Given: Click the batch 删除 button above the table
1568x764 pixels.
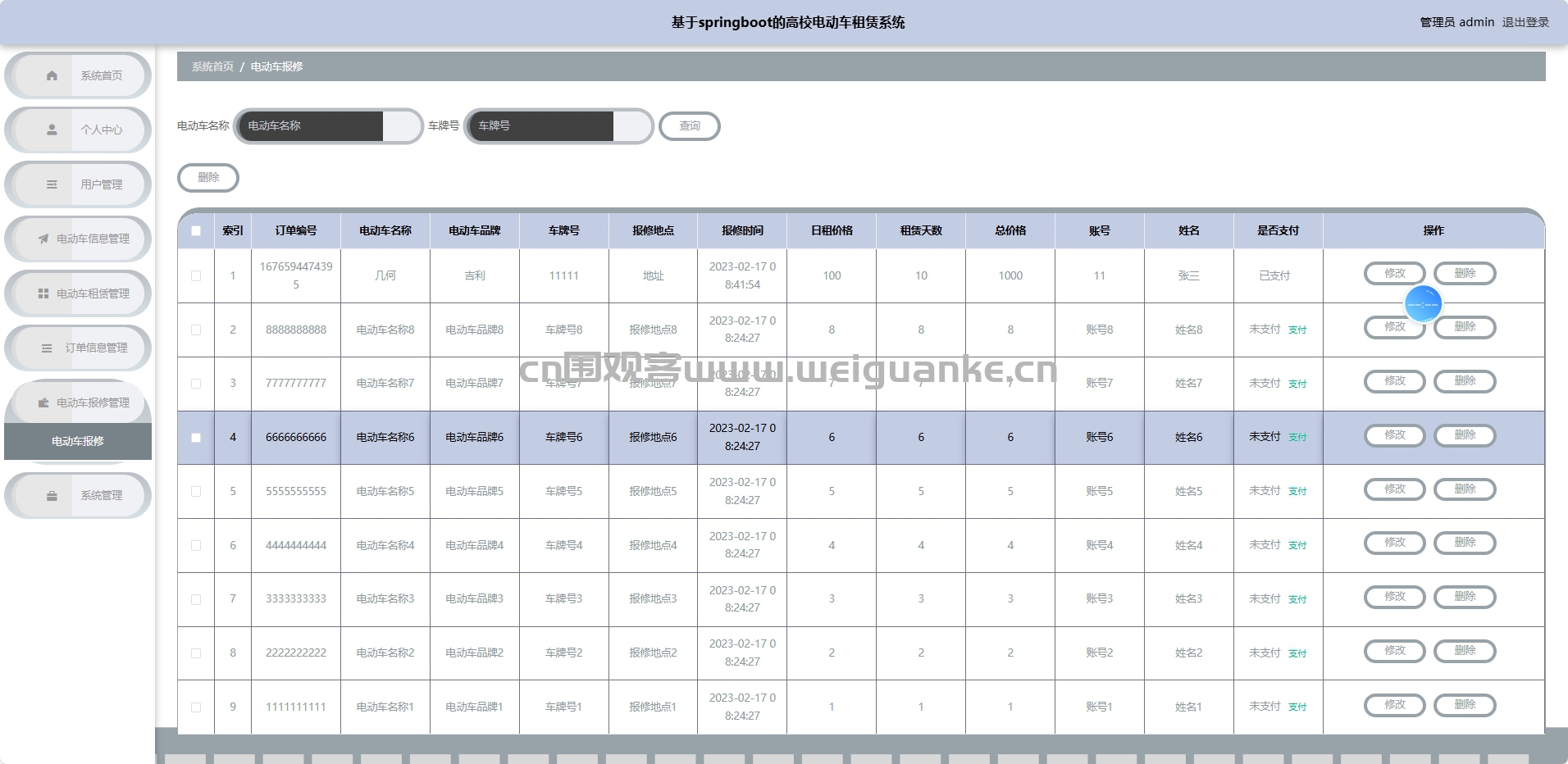Looking at the screenshot, I should point(208,178).
